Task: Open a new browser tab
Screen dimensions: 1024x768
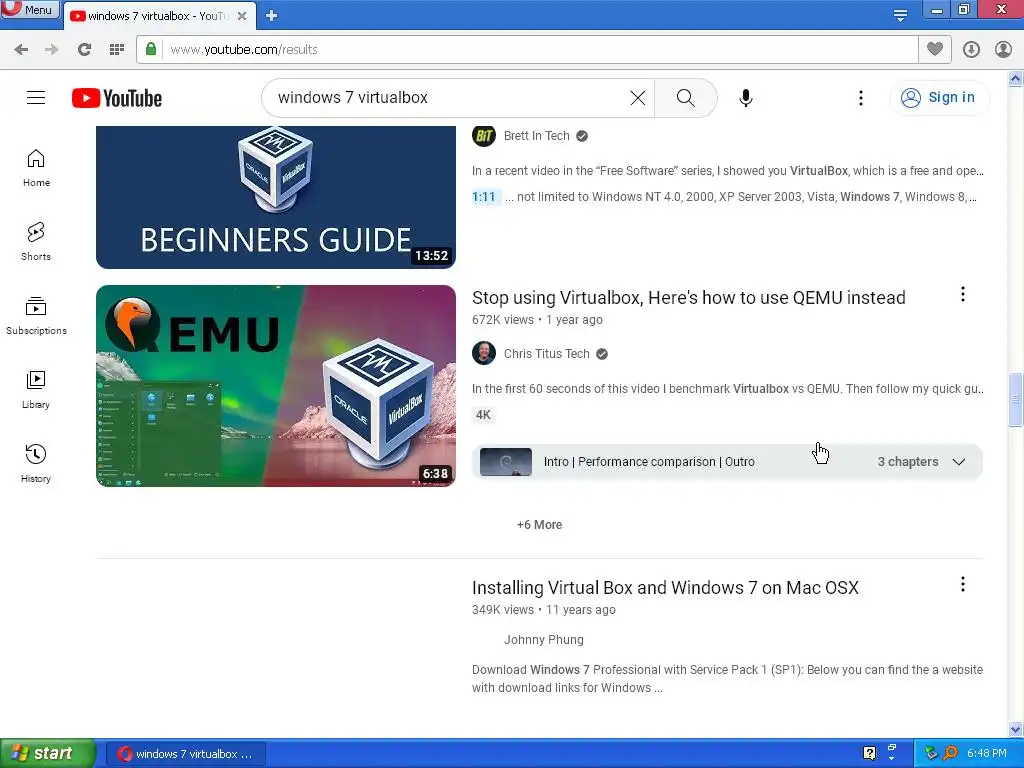Action: pyautogui.click(x=272, y=16)
